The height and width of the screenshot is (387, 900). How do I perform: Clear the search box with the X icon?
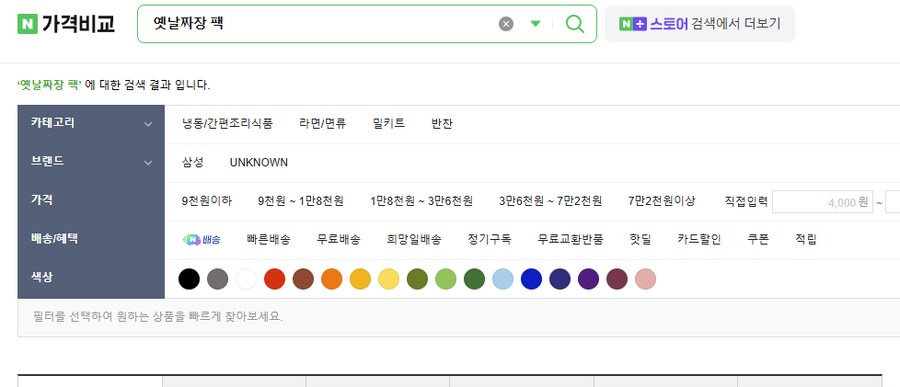pos(506,24)
